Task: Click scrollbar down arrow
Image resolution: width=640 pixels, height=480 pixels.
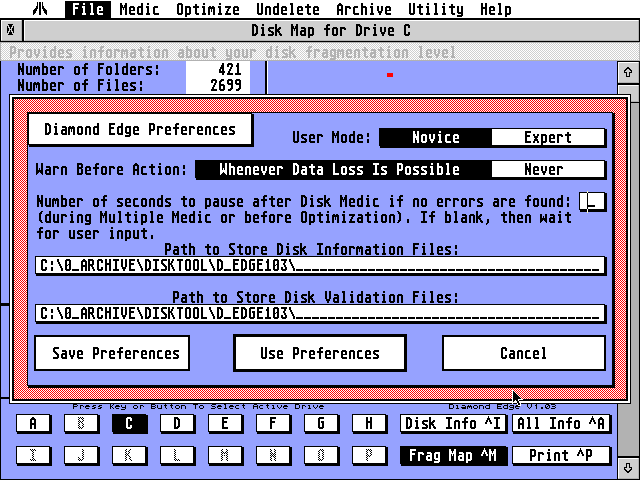Action: point(628,468)
